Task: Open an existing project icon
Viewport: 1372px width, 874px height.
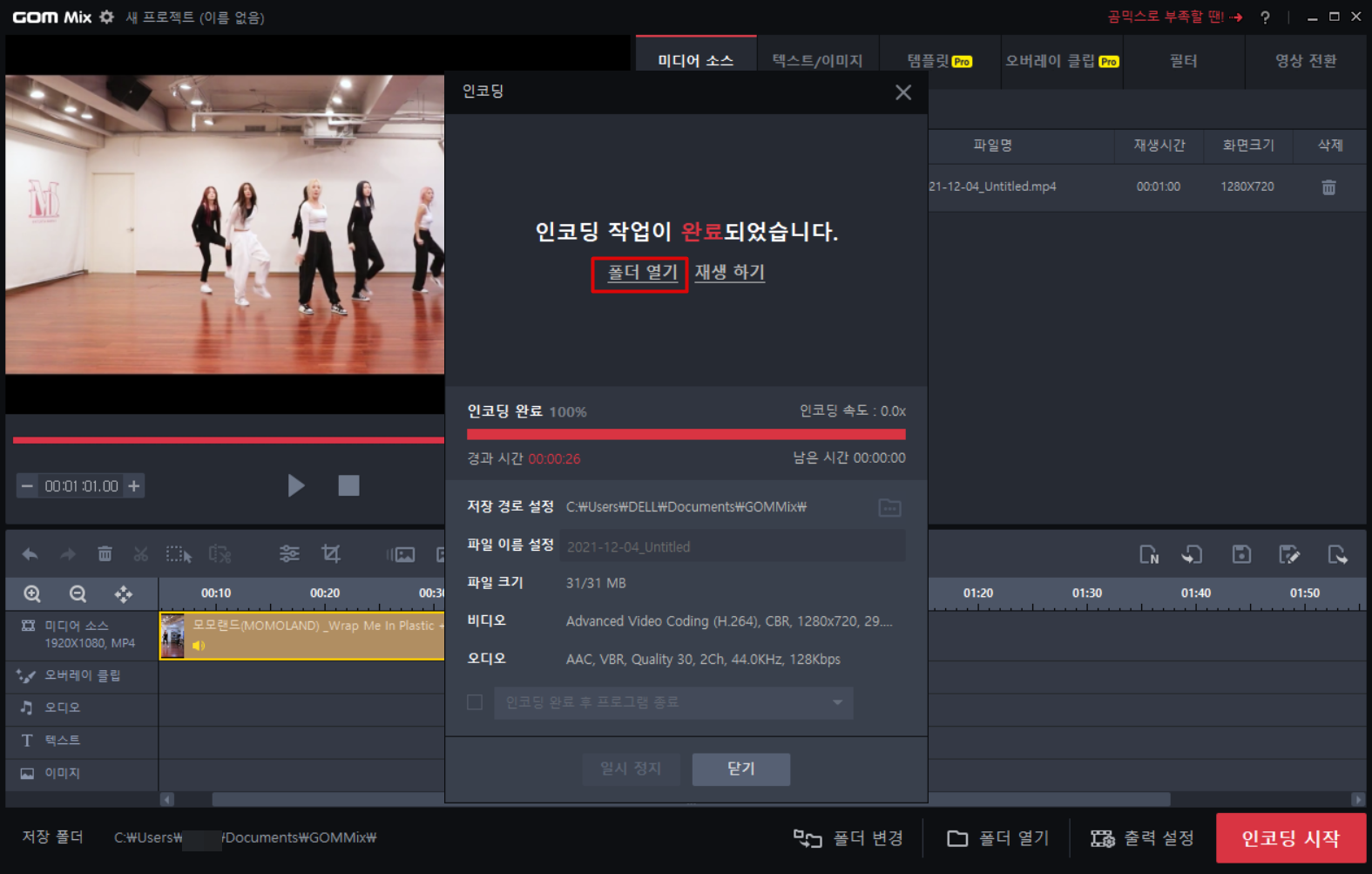Action: 1192,554
